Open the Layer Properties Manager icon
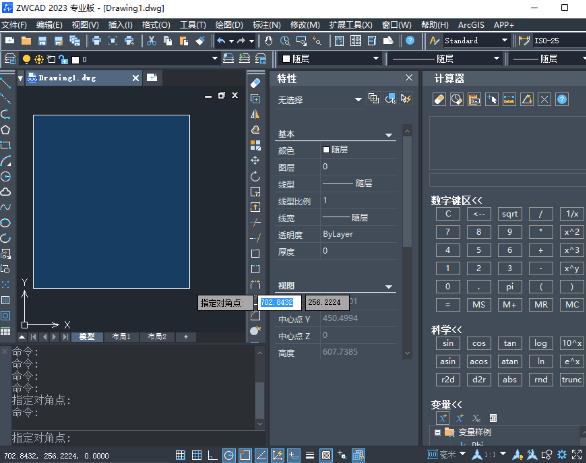This screenshot has height=463, width=586. tap(10, 59)
